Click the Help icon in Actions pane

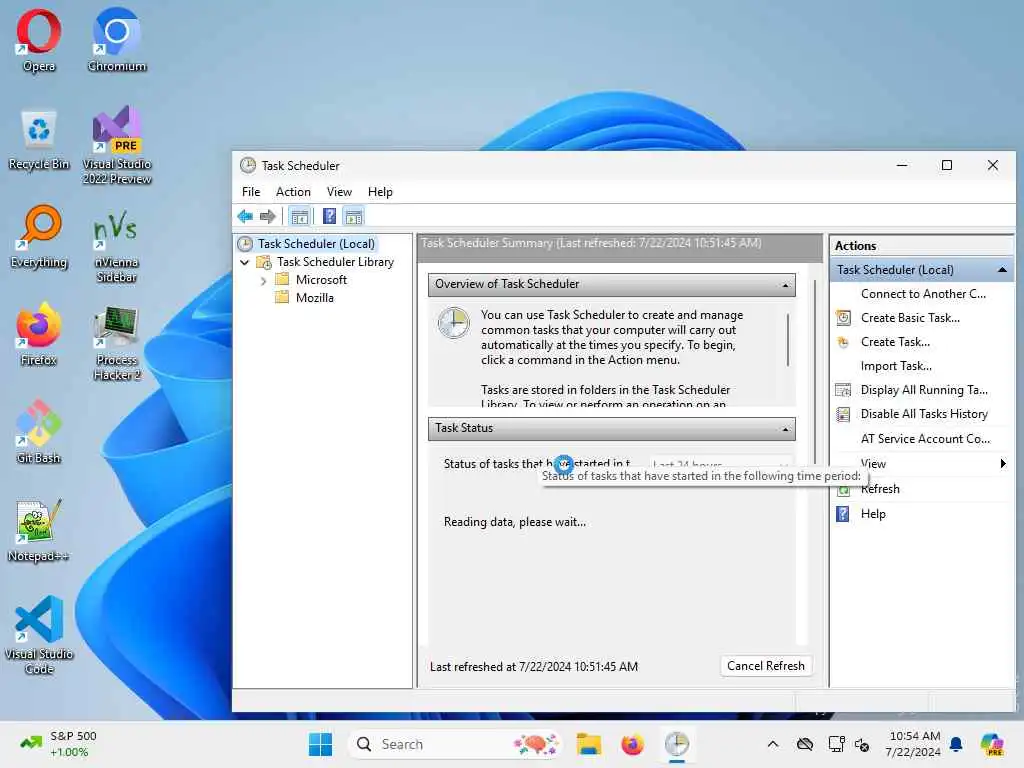click(843, 514)
